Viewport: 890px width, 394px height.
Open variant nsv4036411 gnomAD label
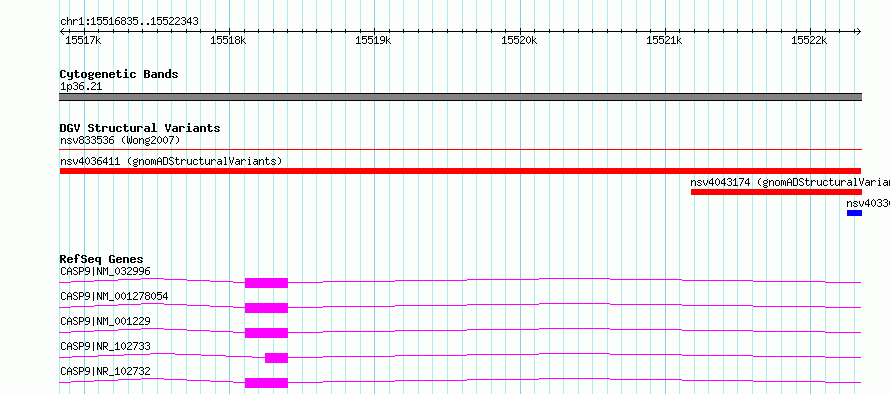[x=171, y=161]
